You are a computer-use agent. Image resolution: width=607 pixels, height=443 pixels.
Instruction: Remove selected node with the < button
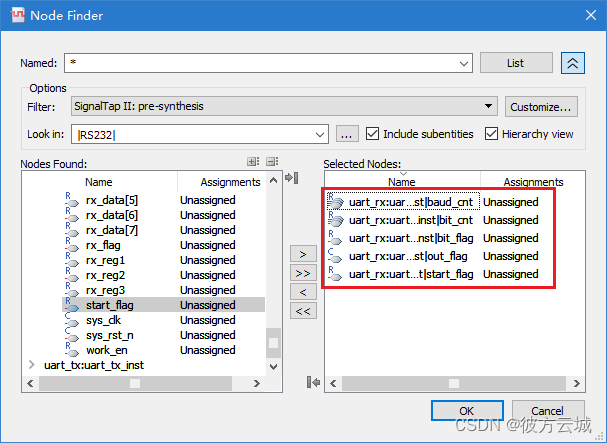click(303, 292)
